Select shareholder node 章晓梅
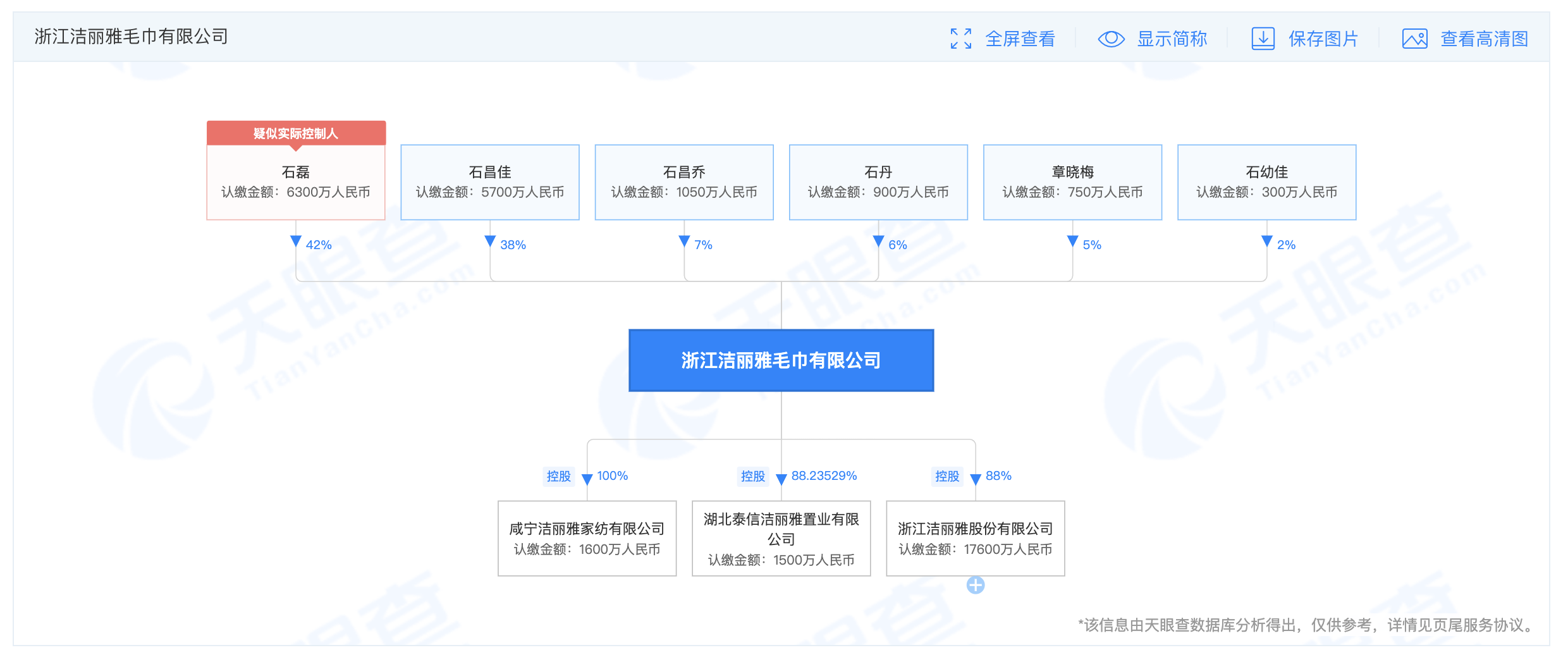 click(1072, 182)
